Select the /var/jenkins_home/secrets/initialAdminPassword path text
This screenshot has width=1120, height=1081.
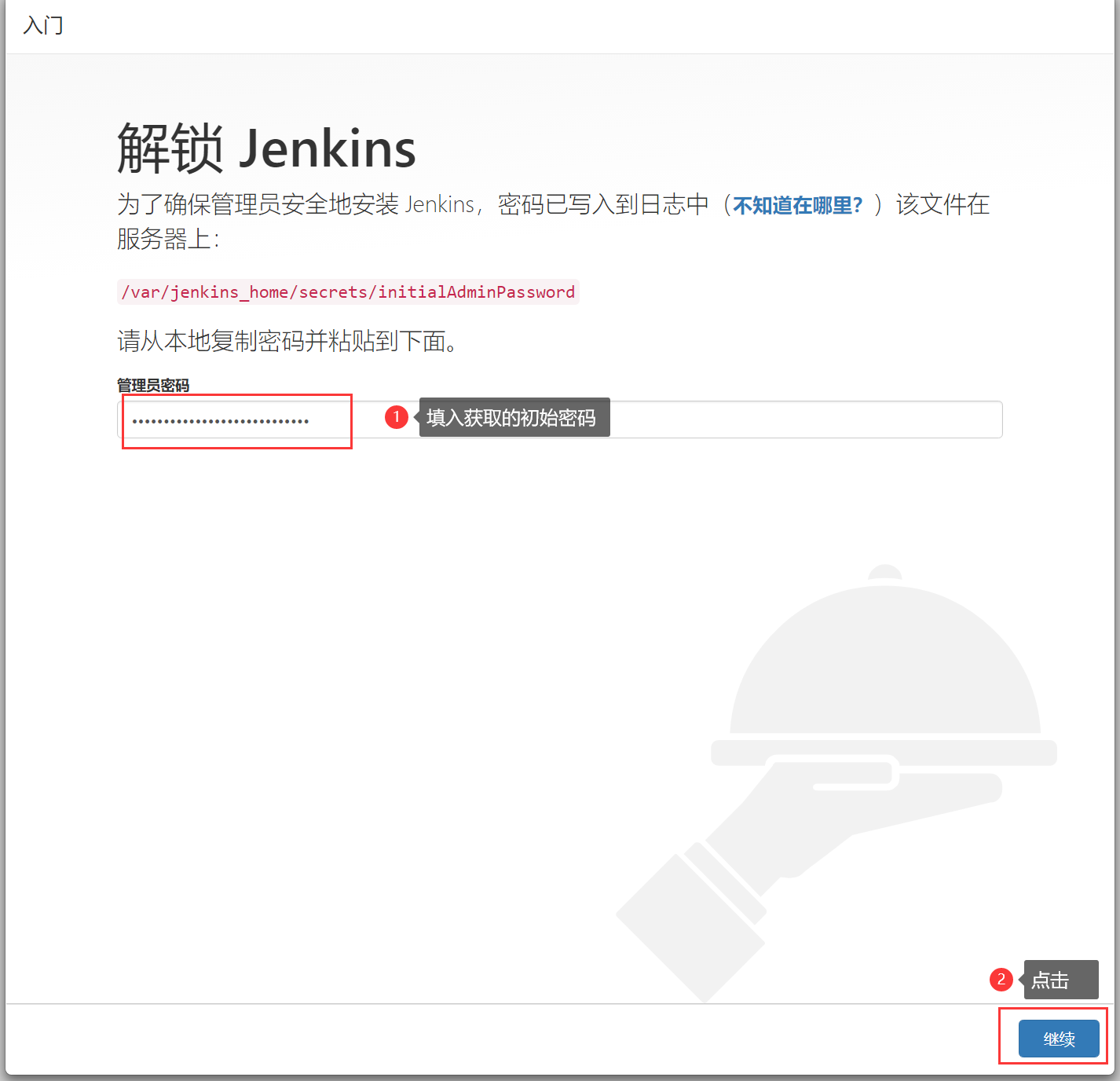click(348, 292)
